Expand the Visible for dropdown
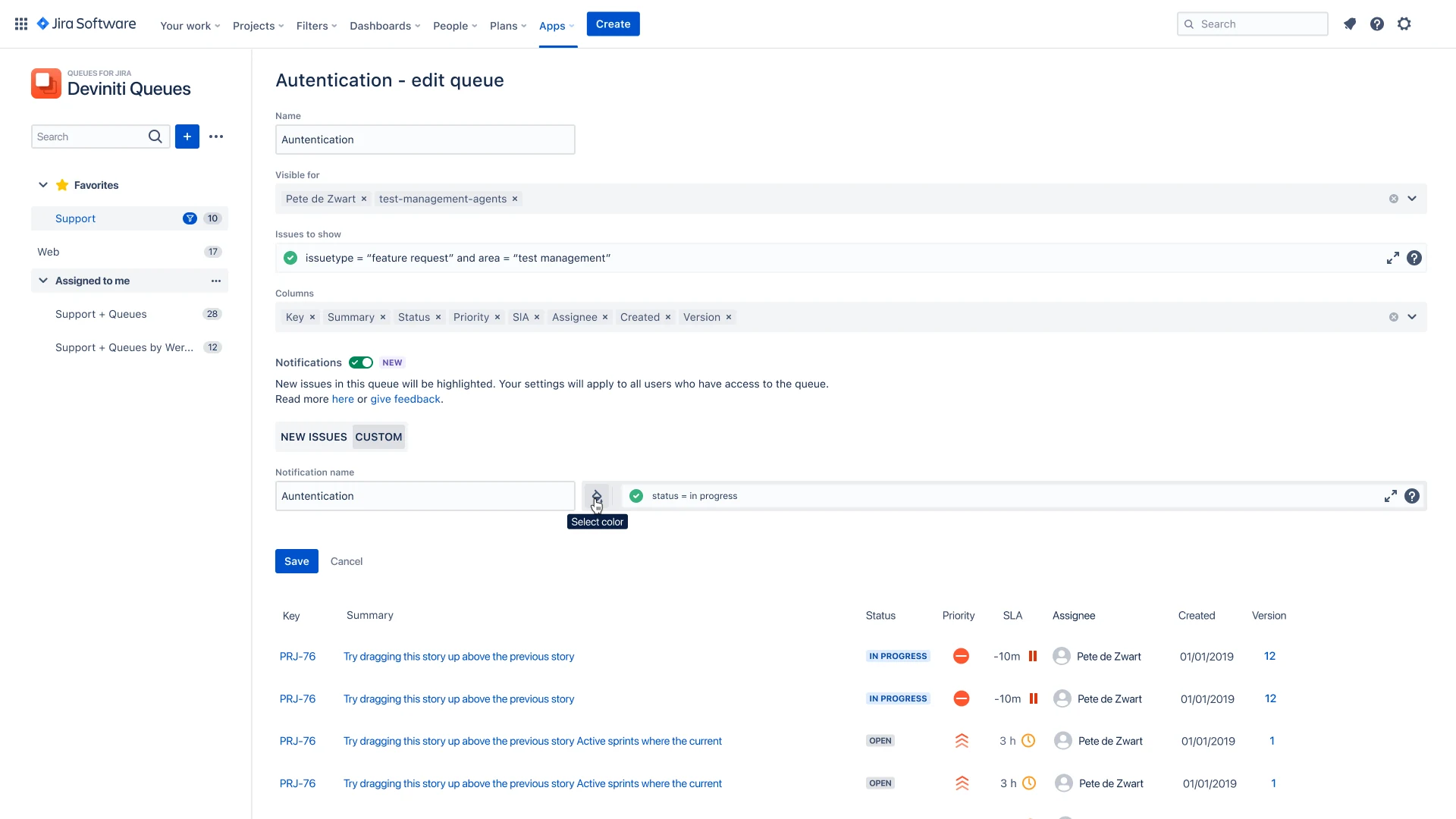Image resolution: width=1456 pixels, height=819 pixels. (1412, 199)
